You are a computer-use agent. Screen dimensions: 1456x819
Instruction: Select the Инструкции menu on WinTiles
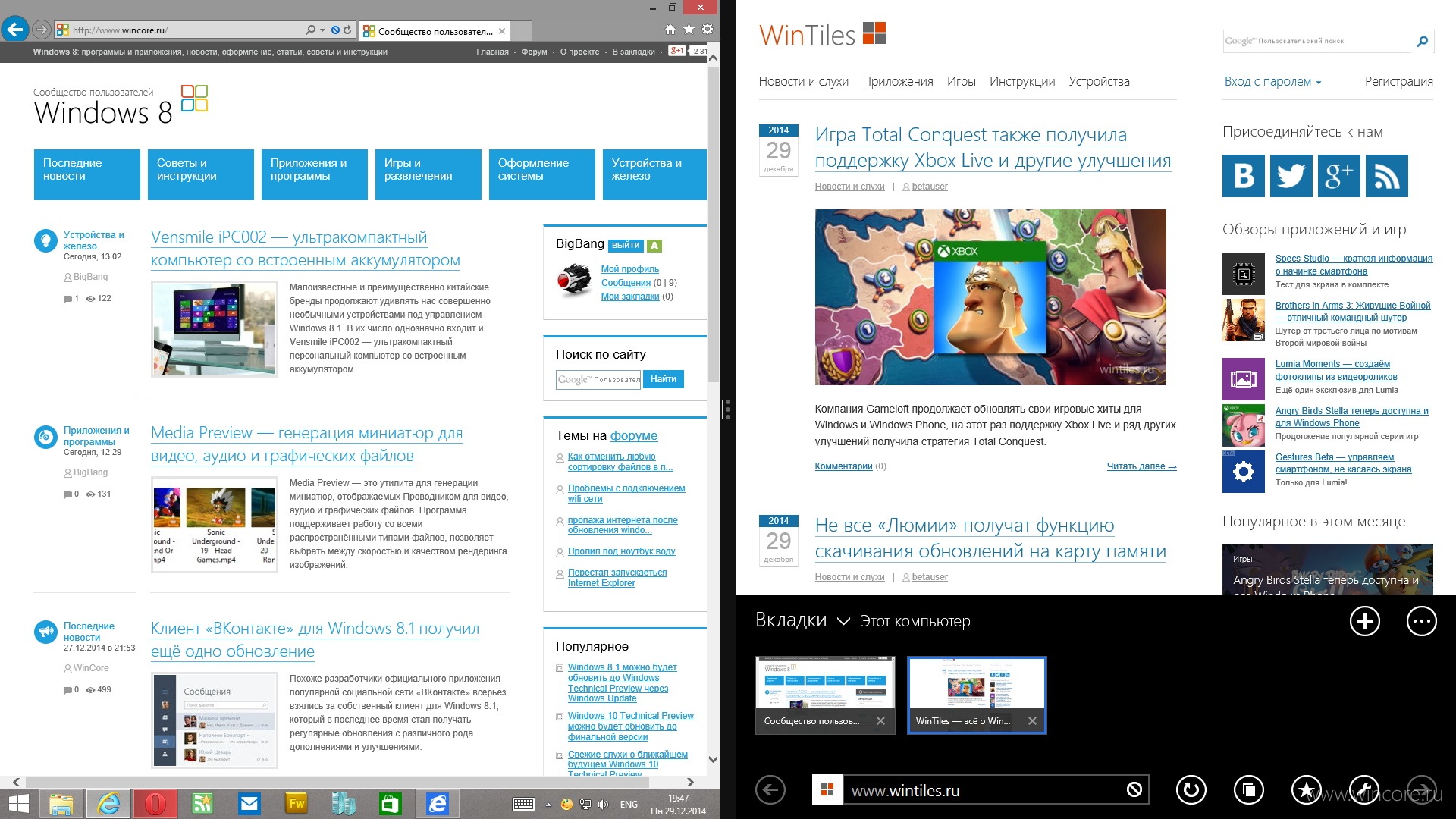coord(1021,81)
